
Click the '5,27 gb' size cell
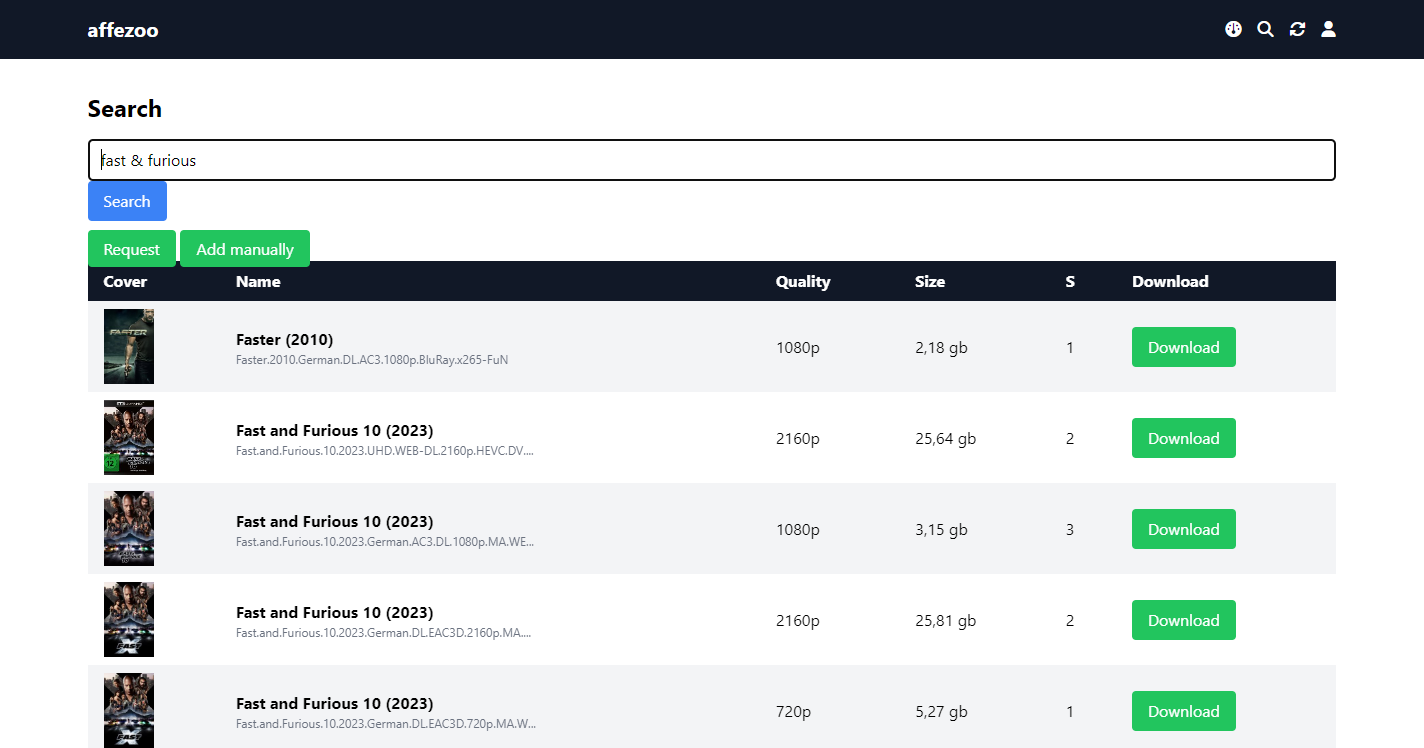[x=941, y=712]
